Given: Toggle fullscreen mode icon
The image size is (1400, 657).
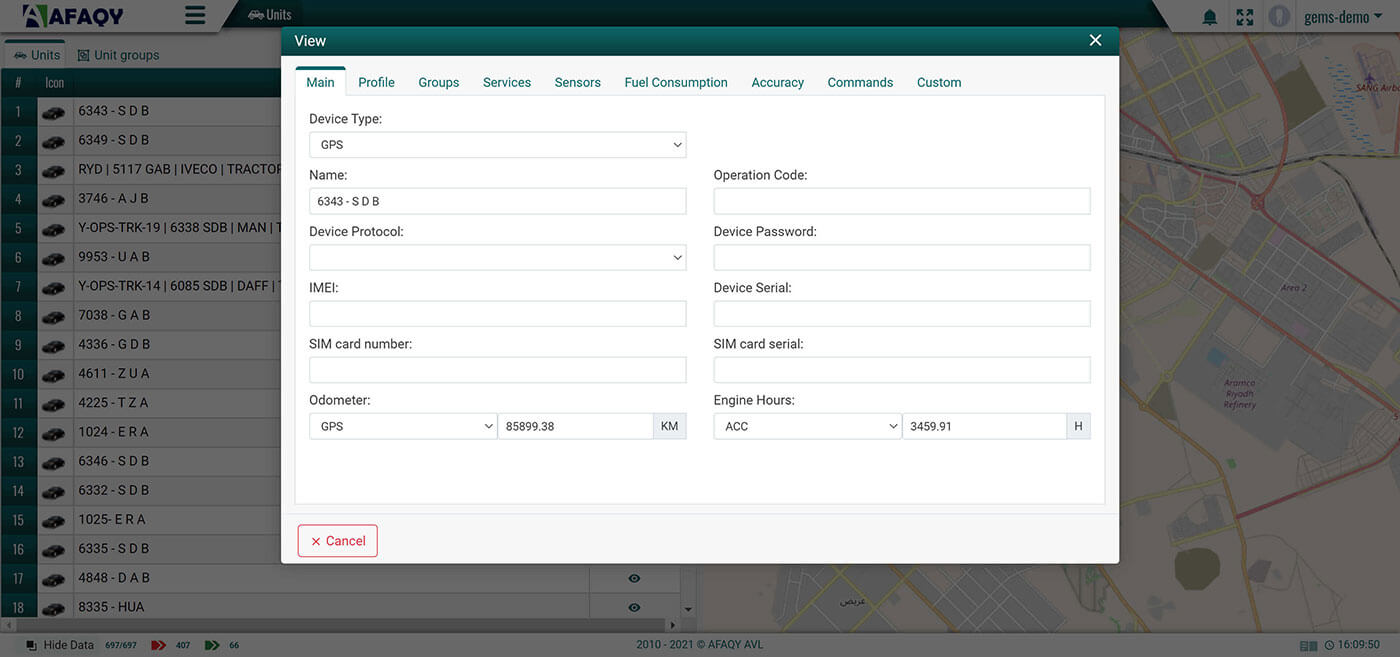Looking at the screenshot, I should click(1245, 17).
